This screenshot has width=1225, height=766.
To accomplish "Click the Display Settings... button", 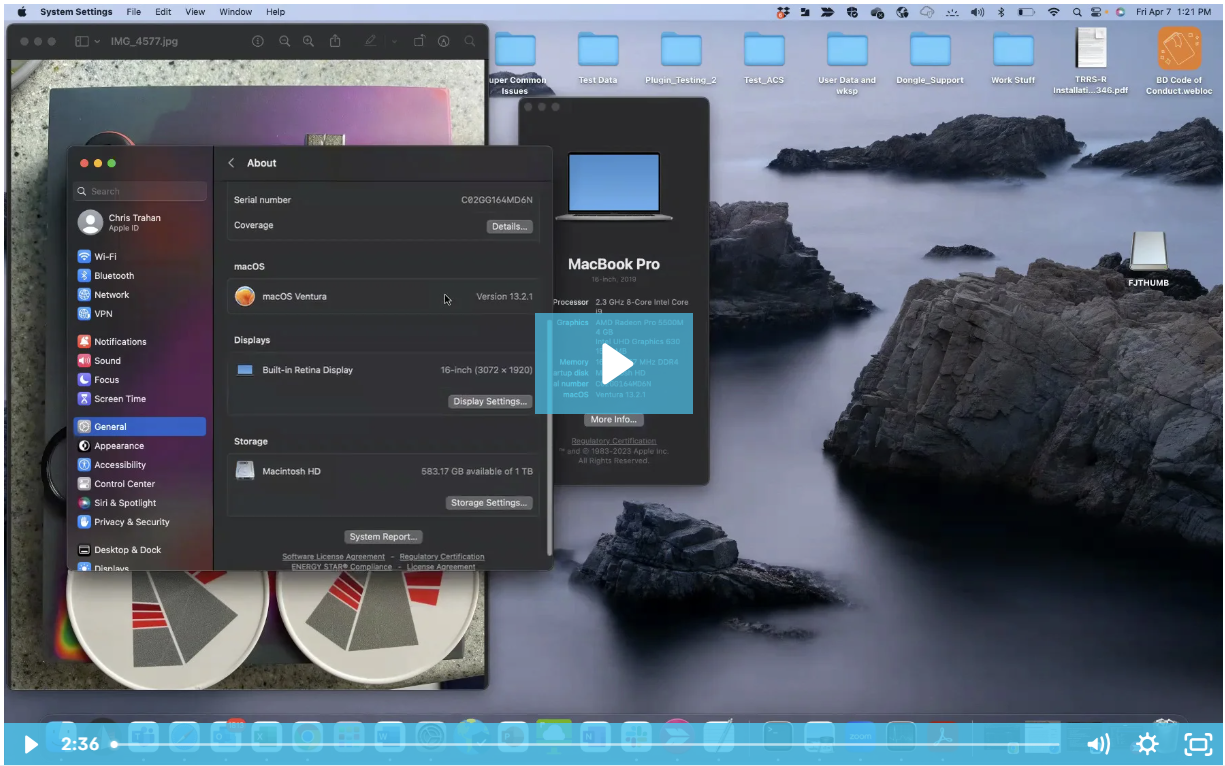I will pyautogui.click(x=489, y=401).
